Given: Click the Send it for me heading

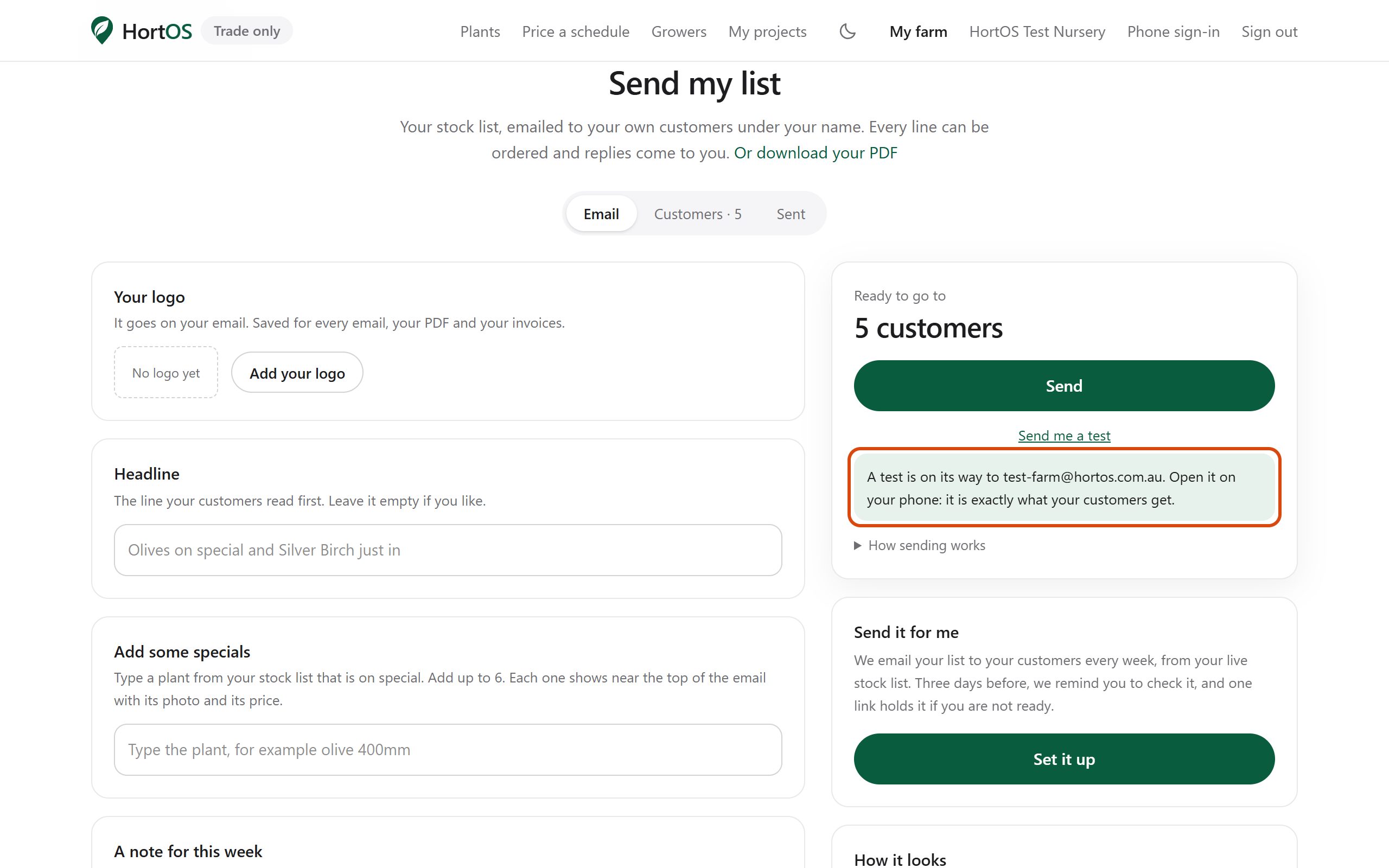Looking at the screenshot, I should tap(906, 632).
